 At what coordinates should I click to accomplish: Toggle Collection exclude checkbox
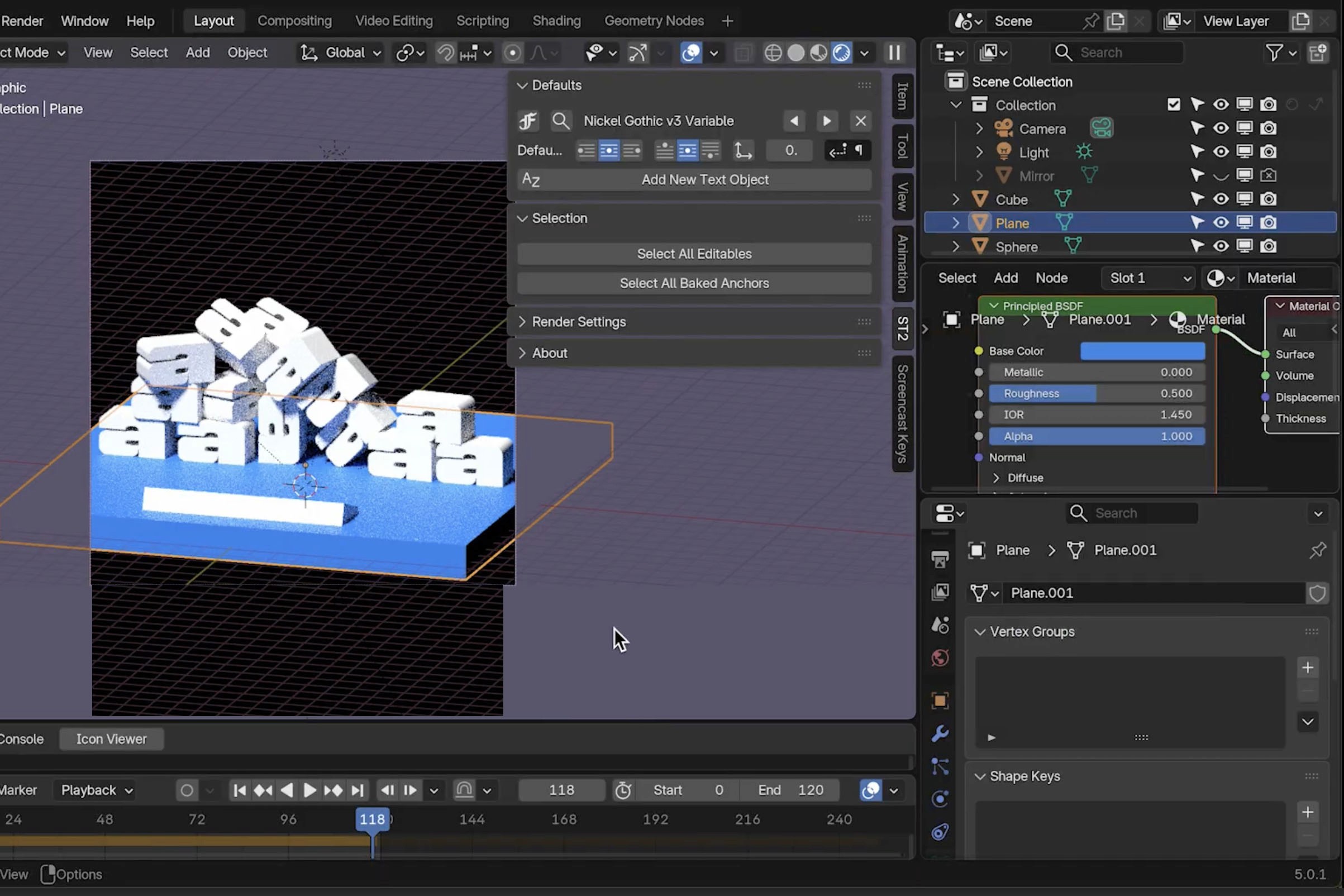click(1173, 104)
